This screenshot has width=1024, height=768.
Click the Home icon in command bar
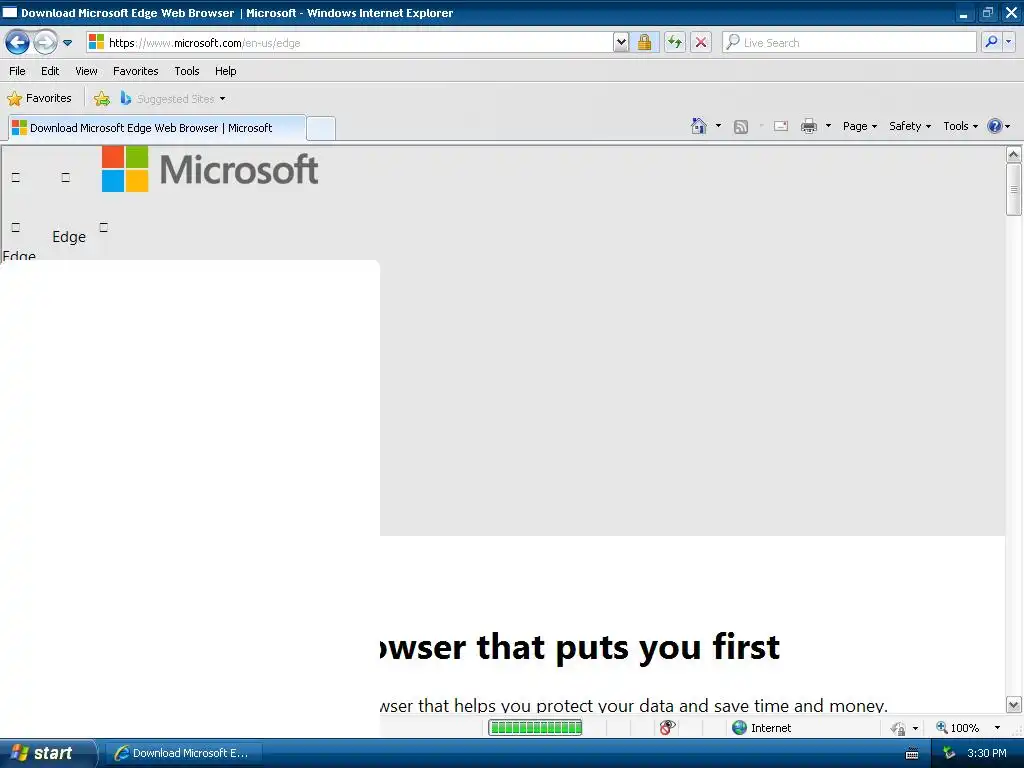point(699,126)
